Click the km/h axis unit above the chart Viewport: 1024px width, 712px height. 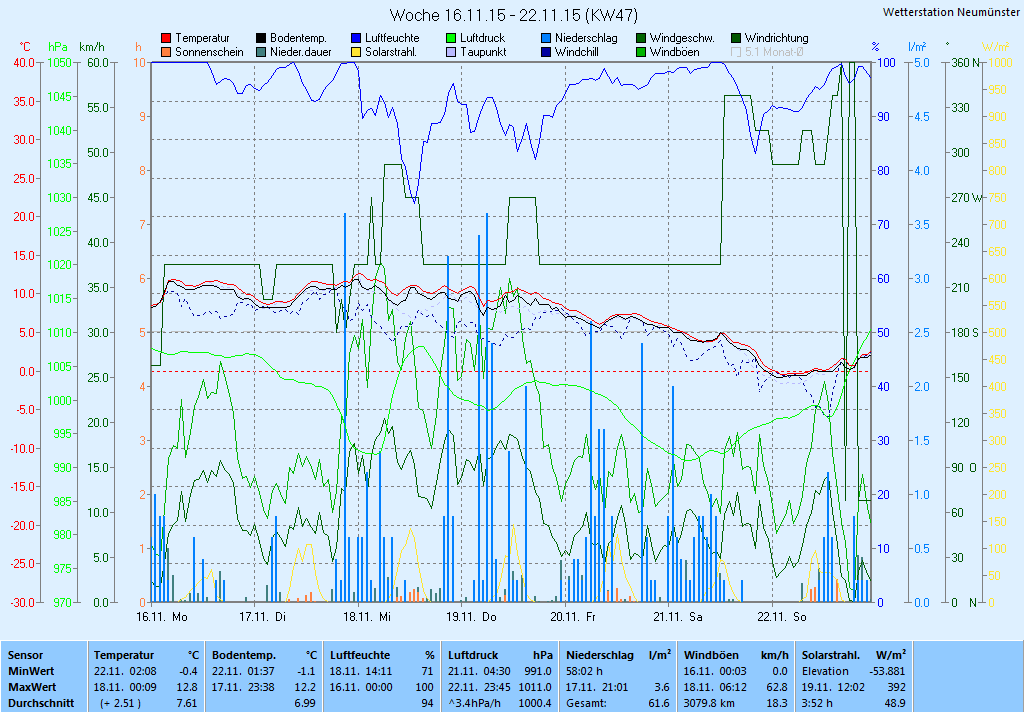click(91, 47)
